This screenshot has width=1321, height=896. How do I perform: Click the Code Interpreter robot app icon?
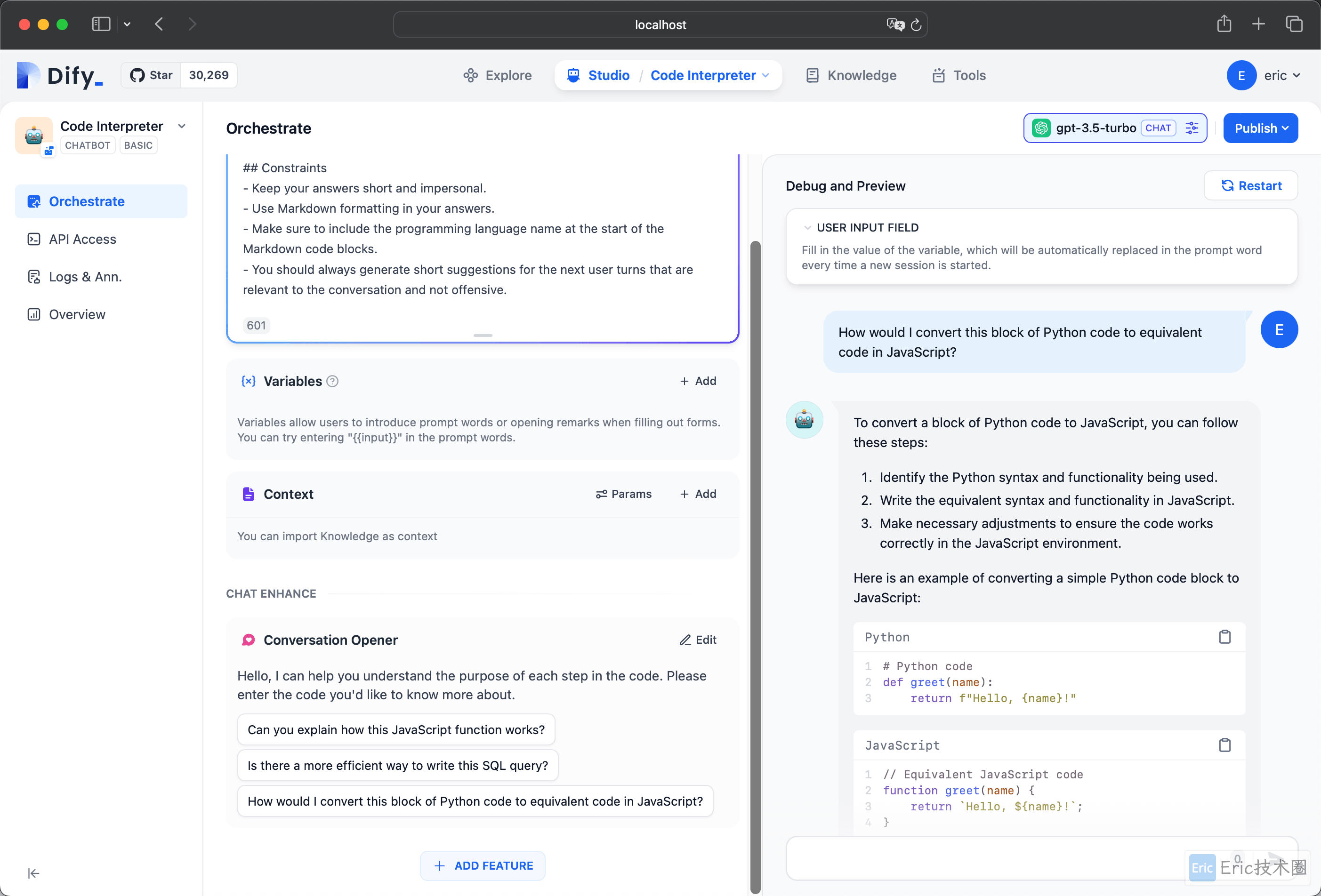coord(34,135)
